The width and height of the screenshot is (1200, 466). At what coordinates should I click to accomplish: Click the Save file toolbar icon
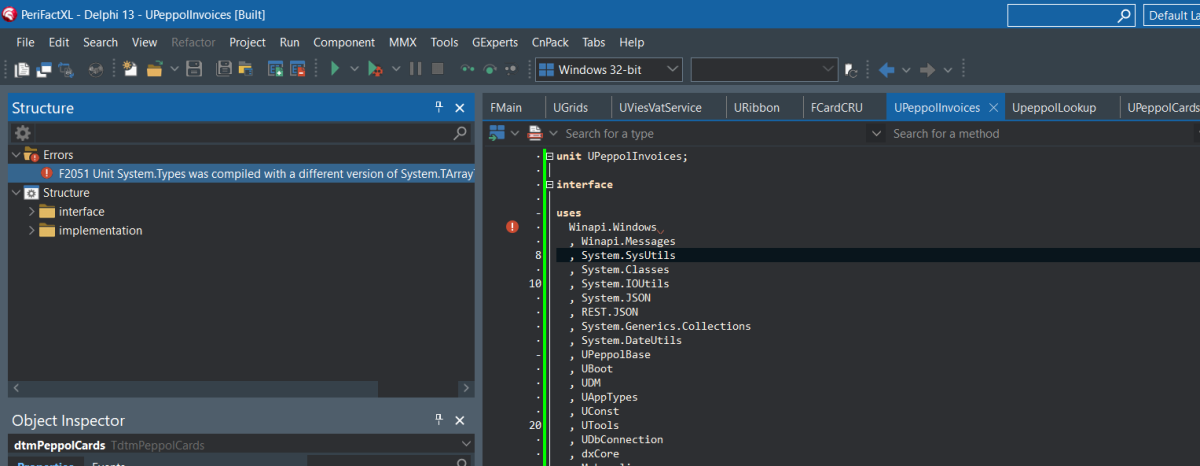[x=195, y=69]
